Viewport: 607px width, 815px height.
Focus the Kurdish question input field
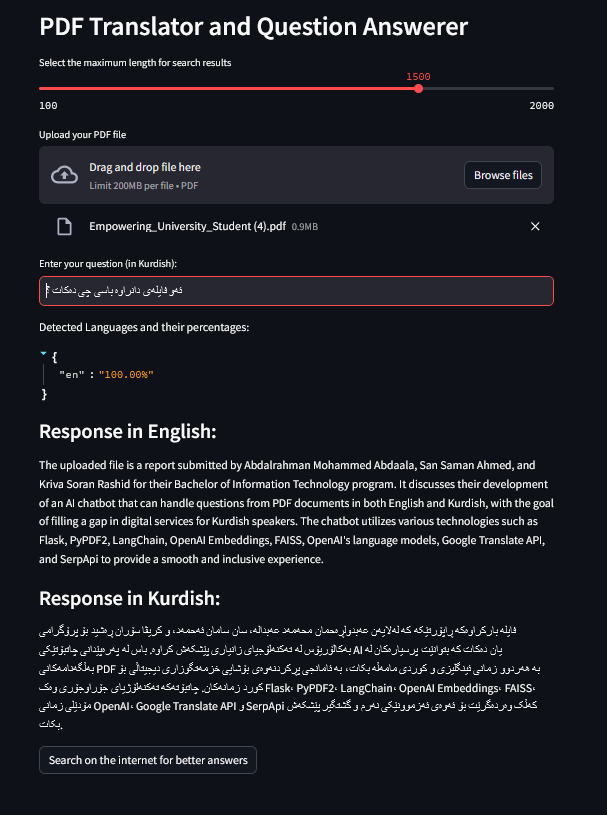click(296, 291)
